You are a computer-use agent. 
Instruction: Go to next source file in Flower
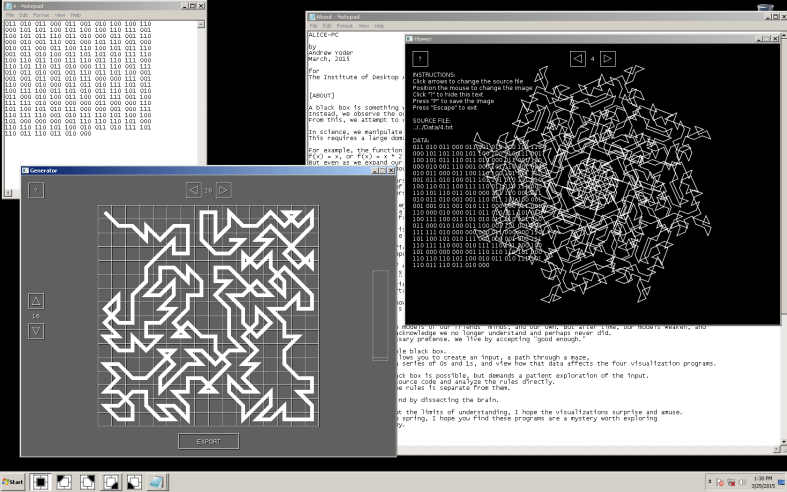click(608, 58)
